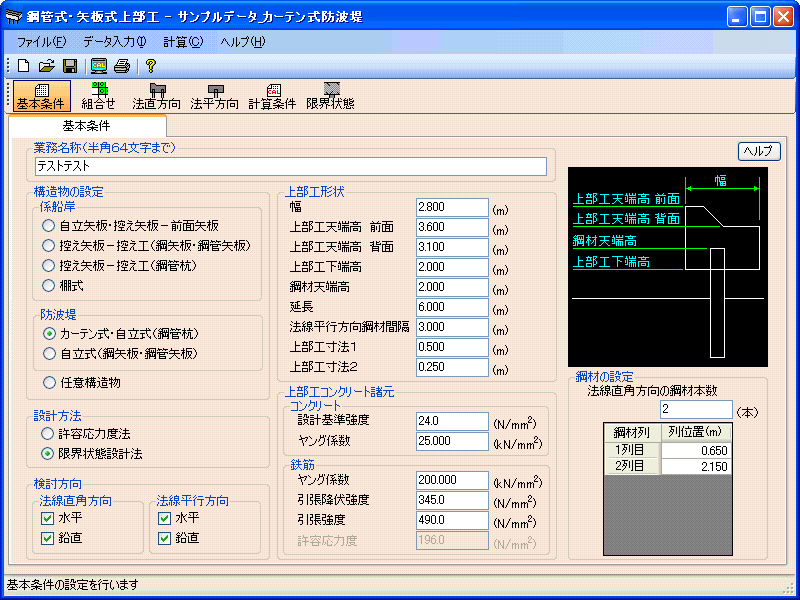Uncheck 水平 under 法線直角方向
Screen dimensions: 800x600
point(48,518)
